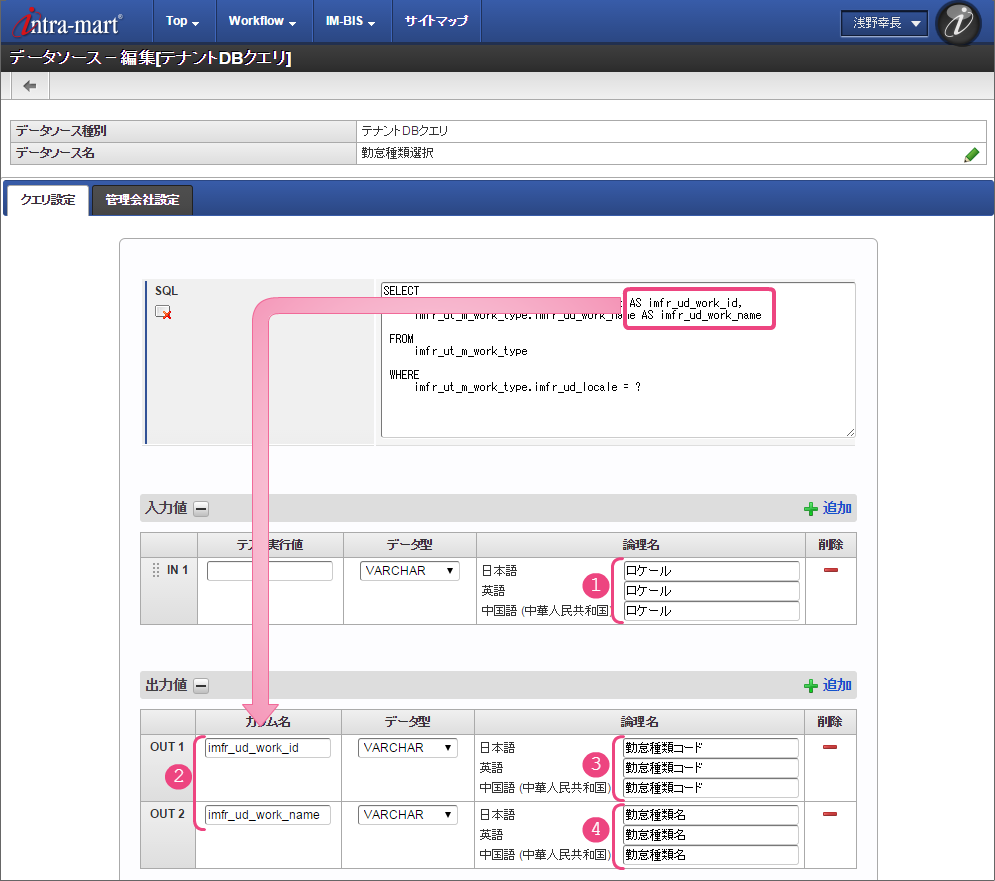
Task: Click the back arrow icon
Action: click(x=29, y=86)
